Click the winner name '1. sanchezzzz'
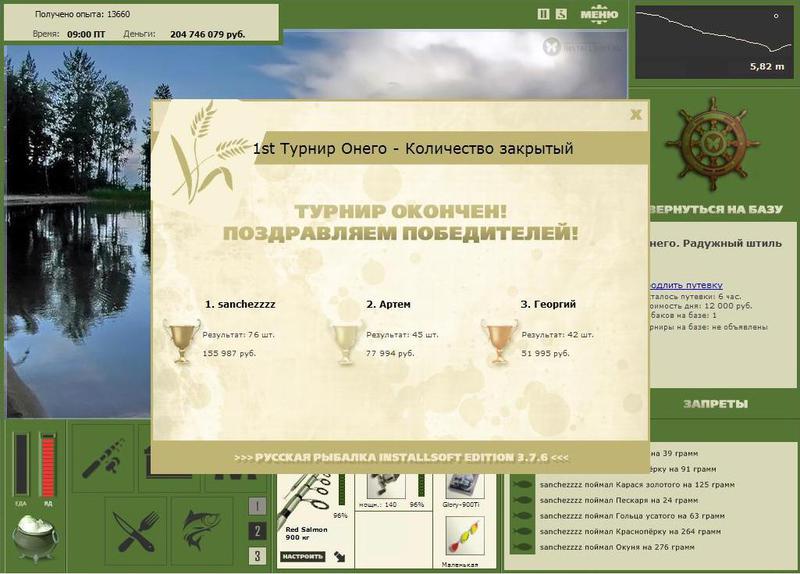Image resolution: width=800 pixels, height=574 pixels. click(240, 304)
